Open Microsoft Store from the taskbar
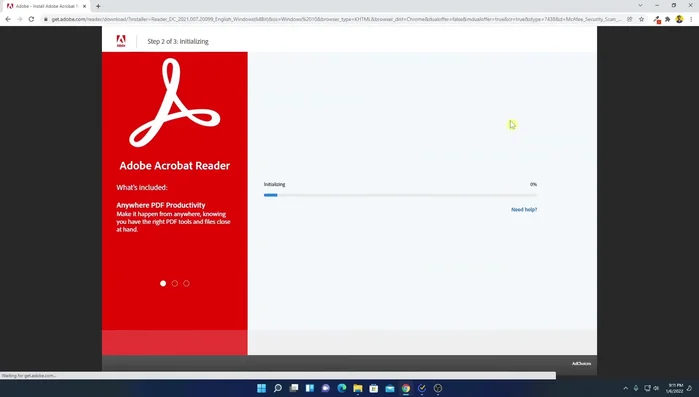The image size is (699, 397). [x=374, y=388]
